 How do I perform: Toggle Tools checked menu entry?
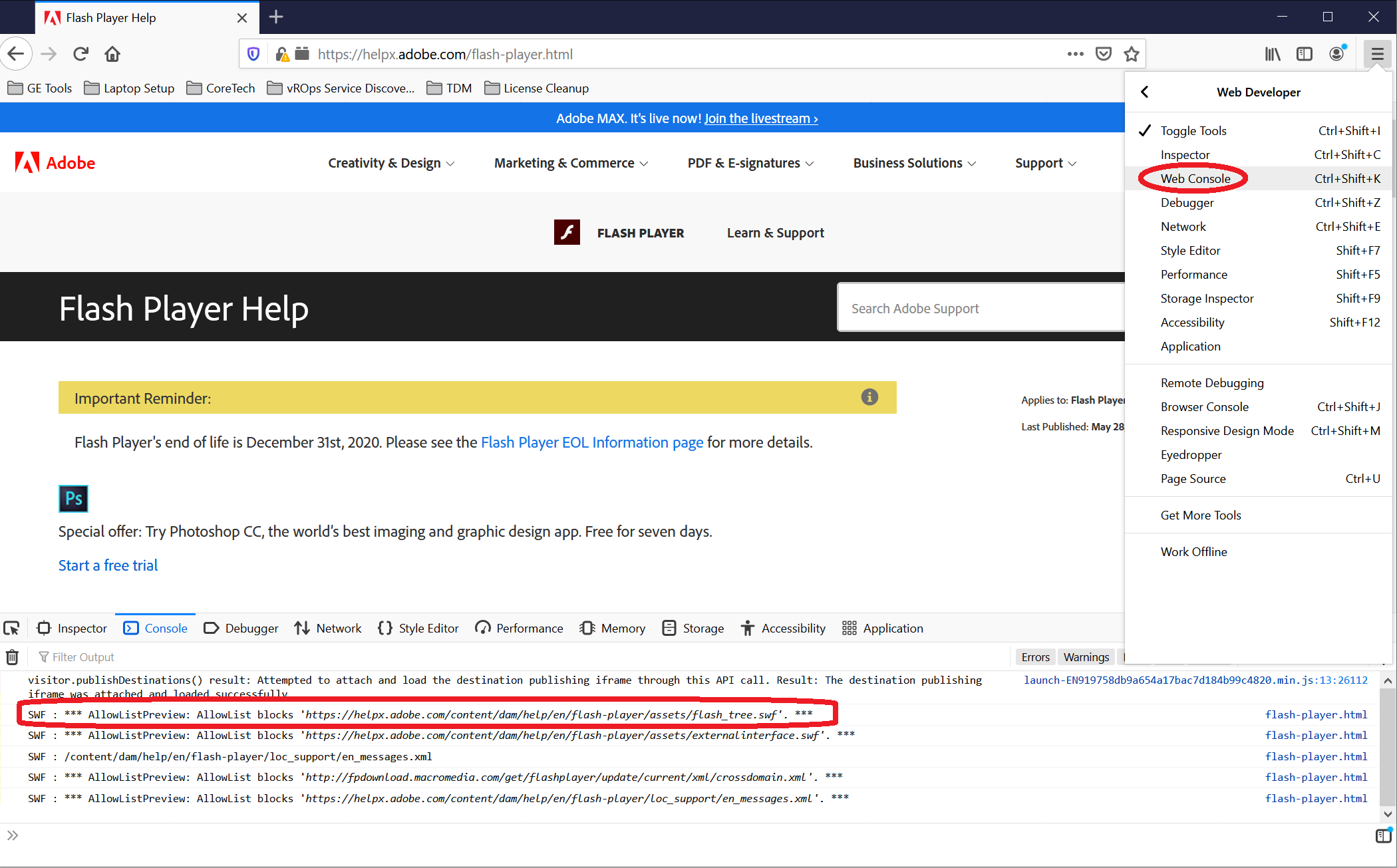click(x=1193, y=131)
